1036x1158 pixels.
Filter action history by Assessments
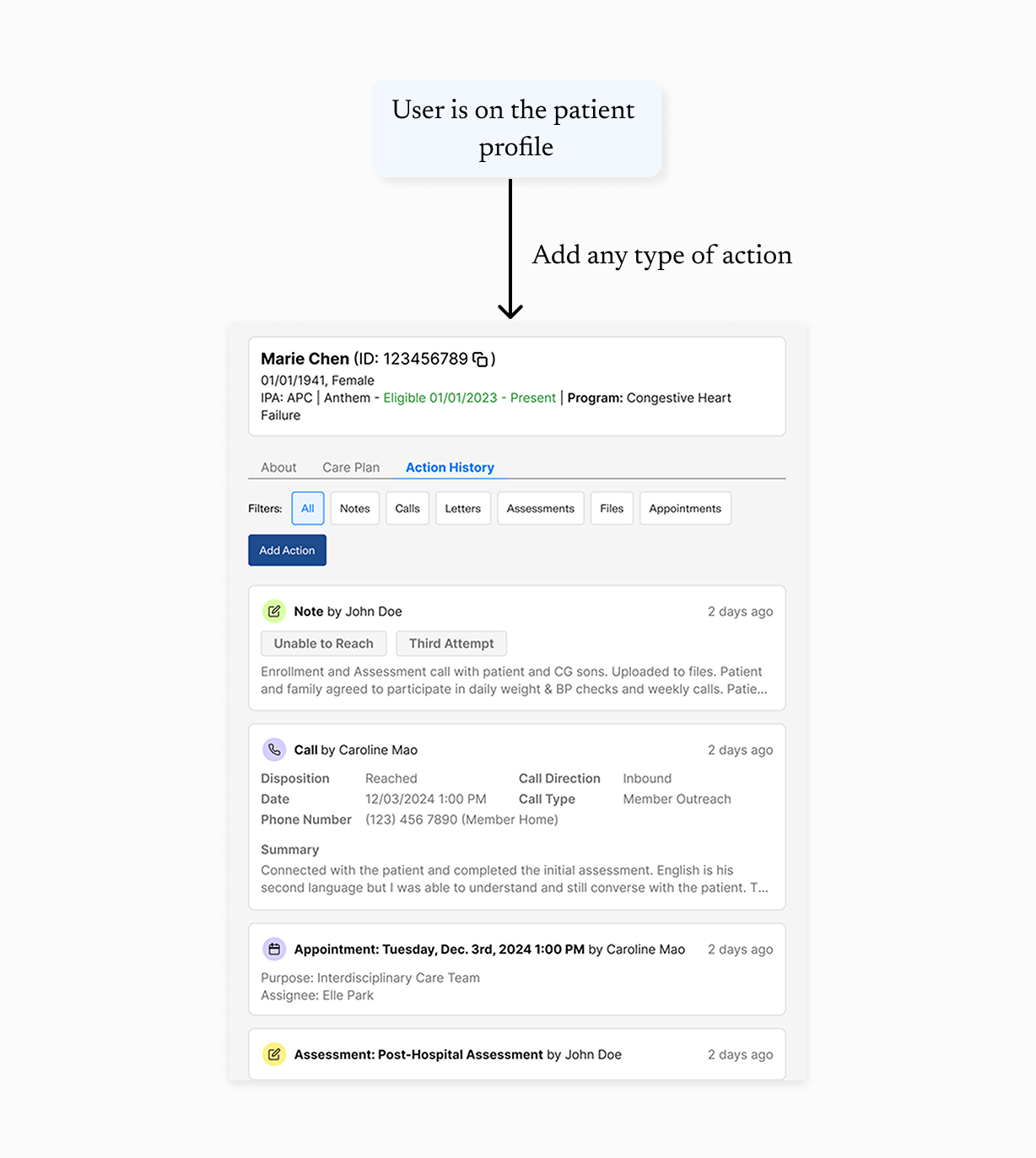[541, 508]
